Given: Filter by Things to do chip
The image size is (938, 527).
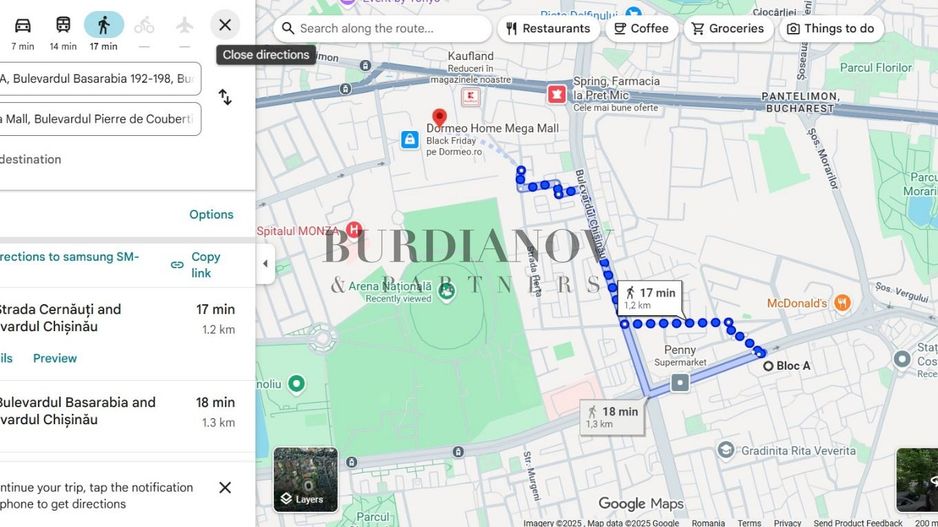Looking at the screenshot, I should point(831,28).
